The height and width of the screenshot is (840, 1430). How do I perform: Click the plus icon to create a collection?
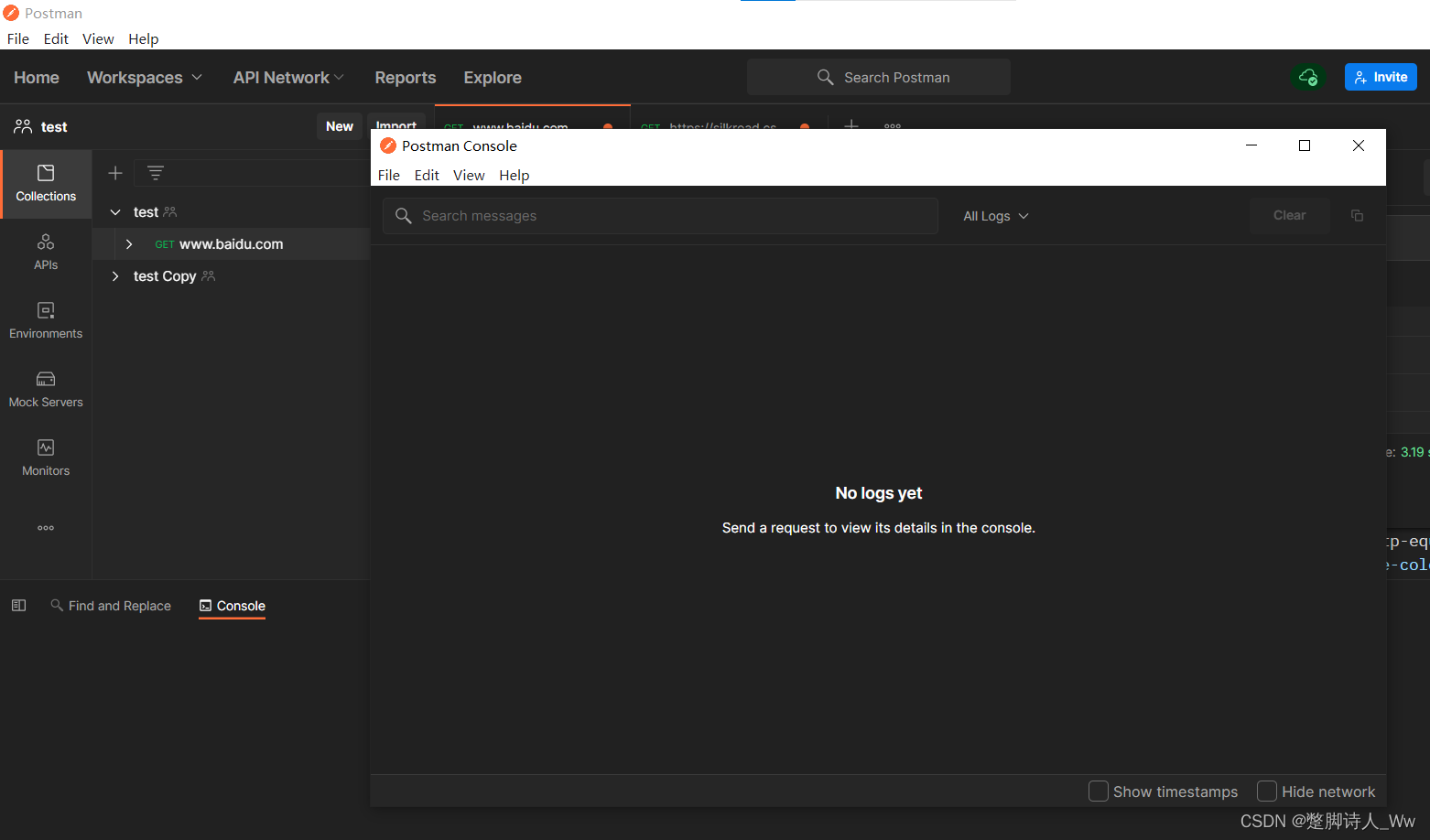click(x=115, y=173)
